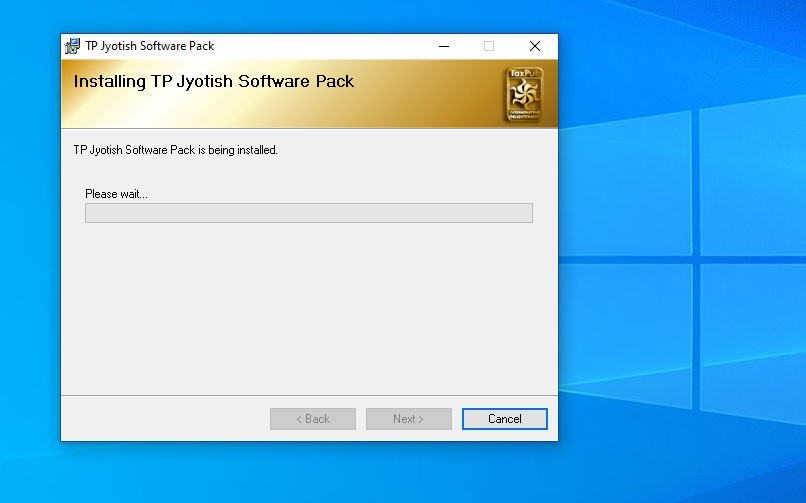Viewport: 806px width, 503px height.
Task: Click the installation progress bar
Action: click(308, 213)
